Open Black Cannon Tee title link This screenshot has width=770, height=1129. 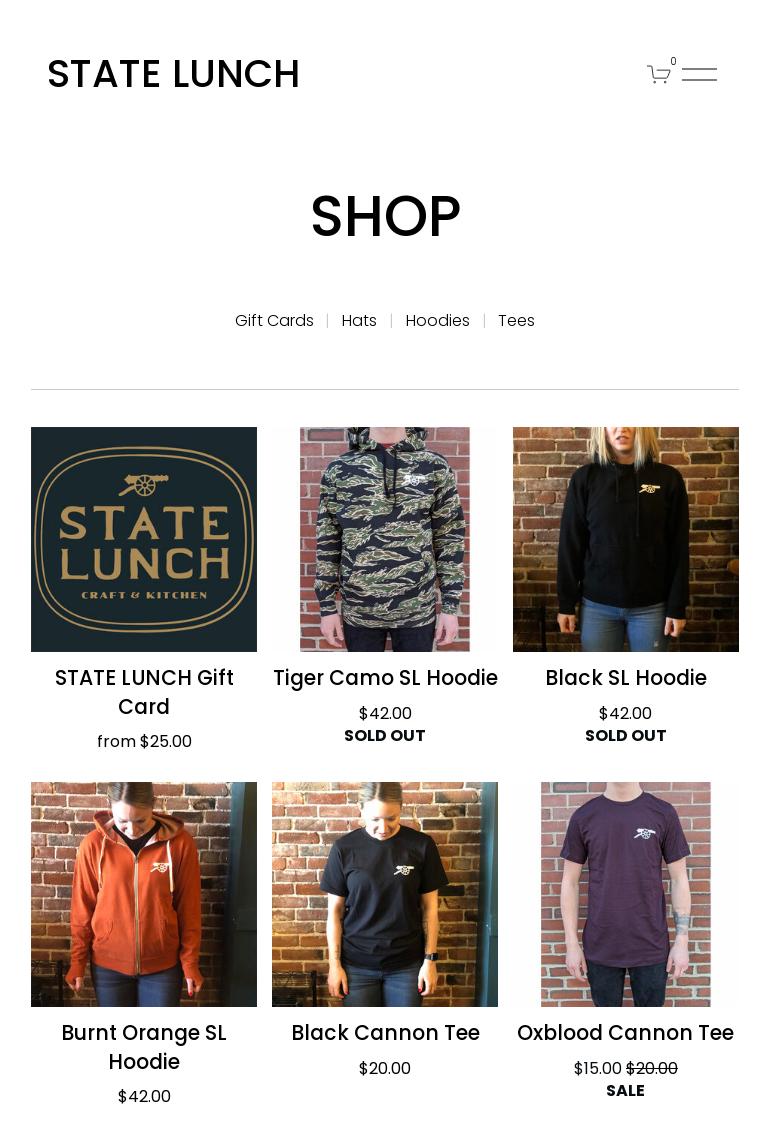(x=385, y=1033)
